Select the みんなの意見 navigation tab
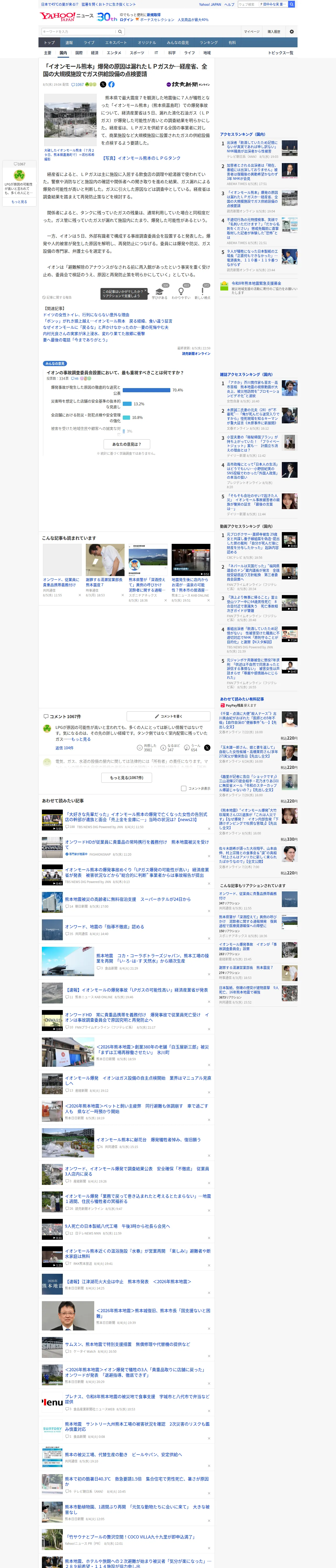 (x=178, y=43)
